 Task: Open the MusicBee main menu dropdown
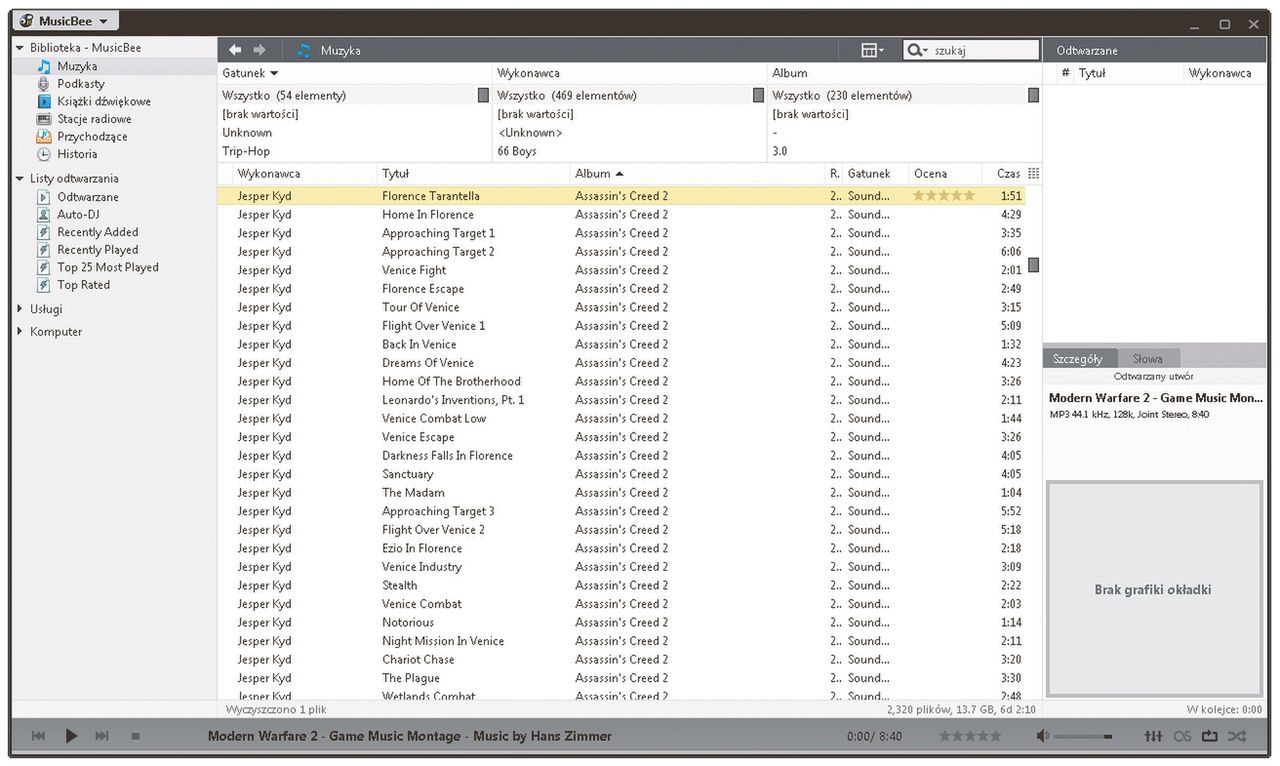tap(66, 21)
